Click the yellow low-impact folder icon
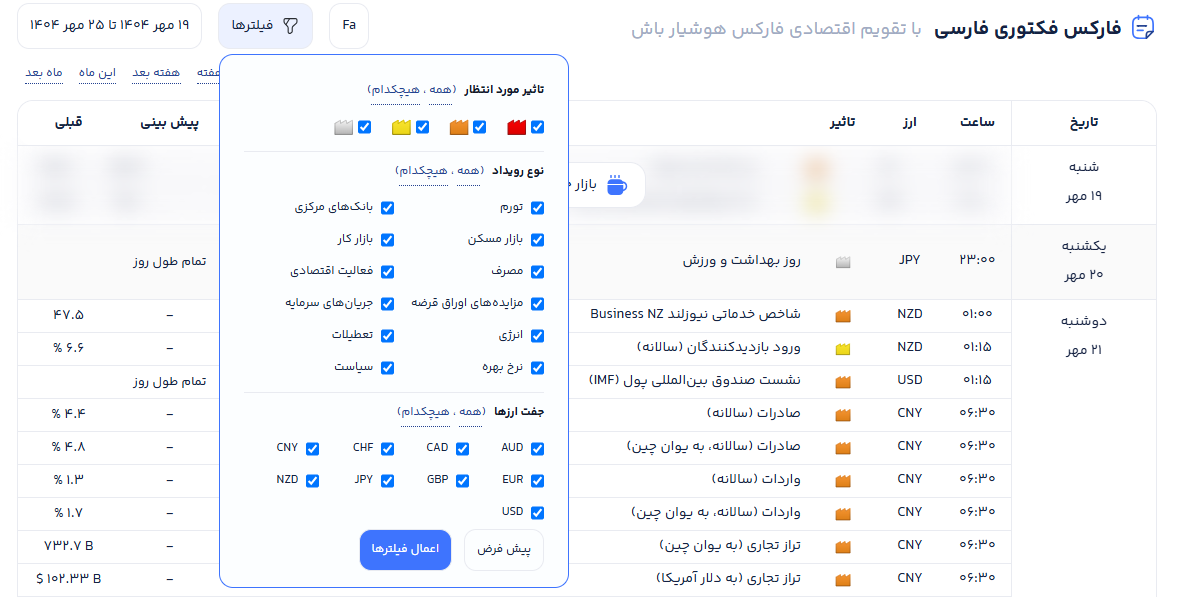Image resolution: width=1180 pixels, height=597 pixels. point(401,128)
